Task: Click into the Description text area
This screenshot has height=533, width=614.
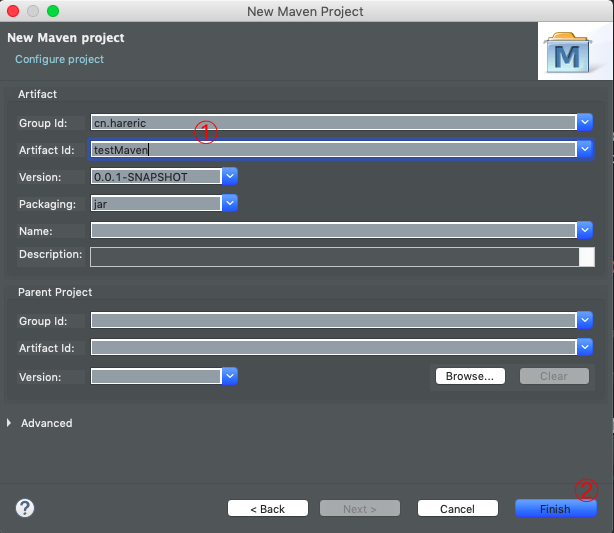Action: coord(334,257)
